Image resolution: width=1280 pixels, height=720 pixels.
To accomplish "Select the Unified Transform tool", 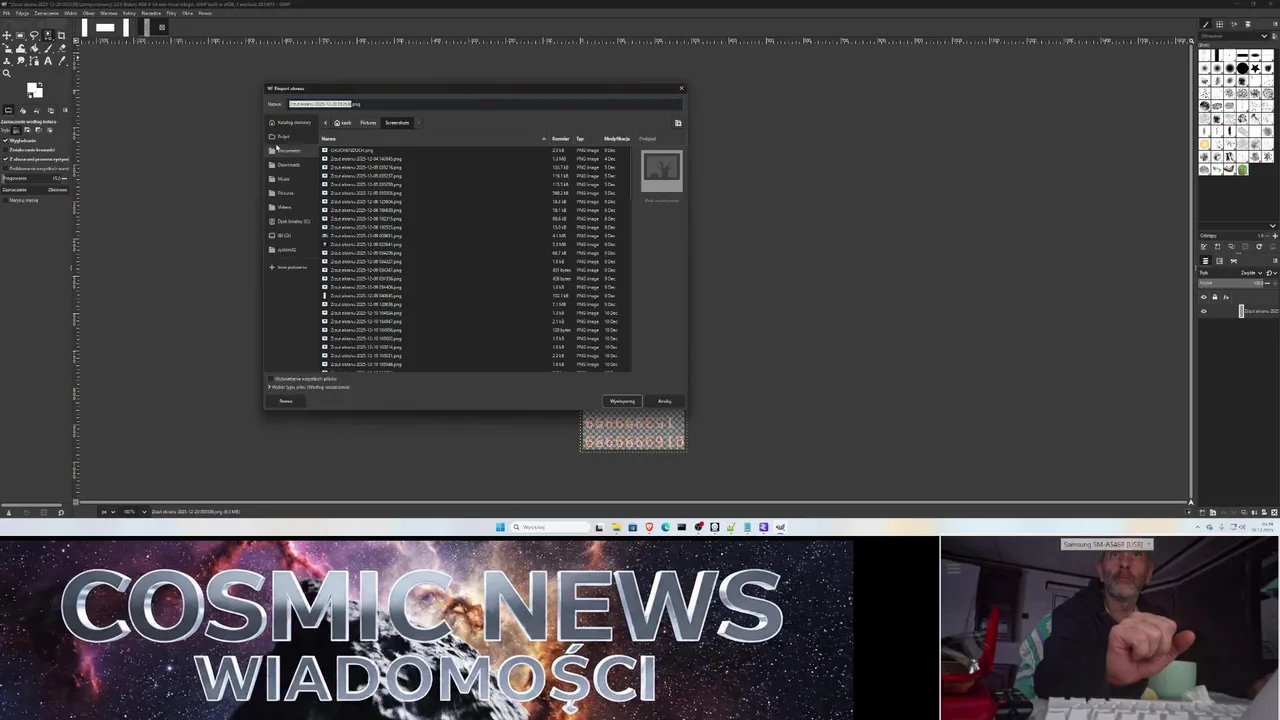I will 7,48.
